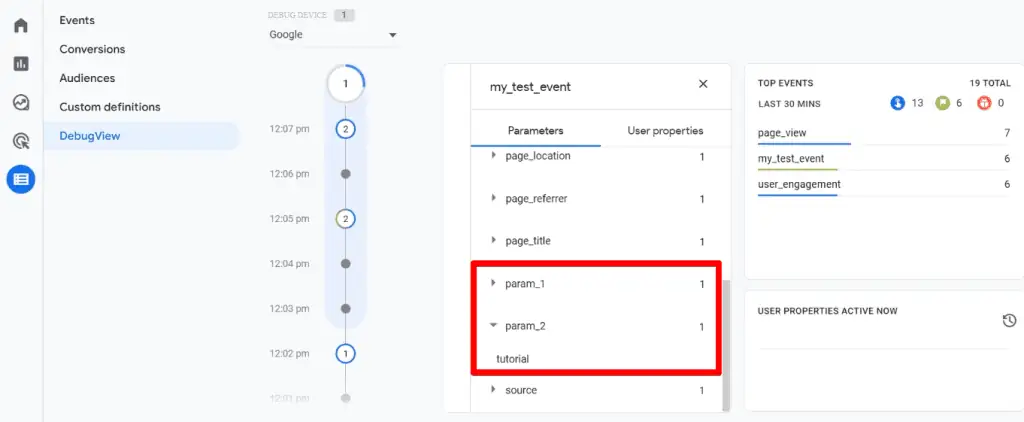Click the my_test_event panel title
Image resolution: width=1024 pixels, height=422 pixels.
tap(530, 87)
